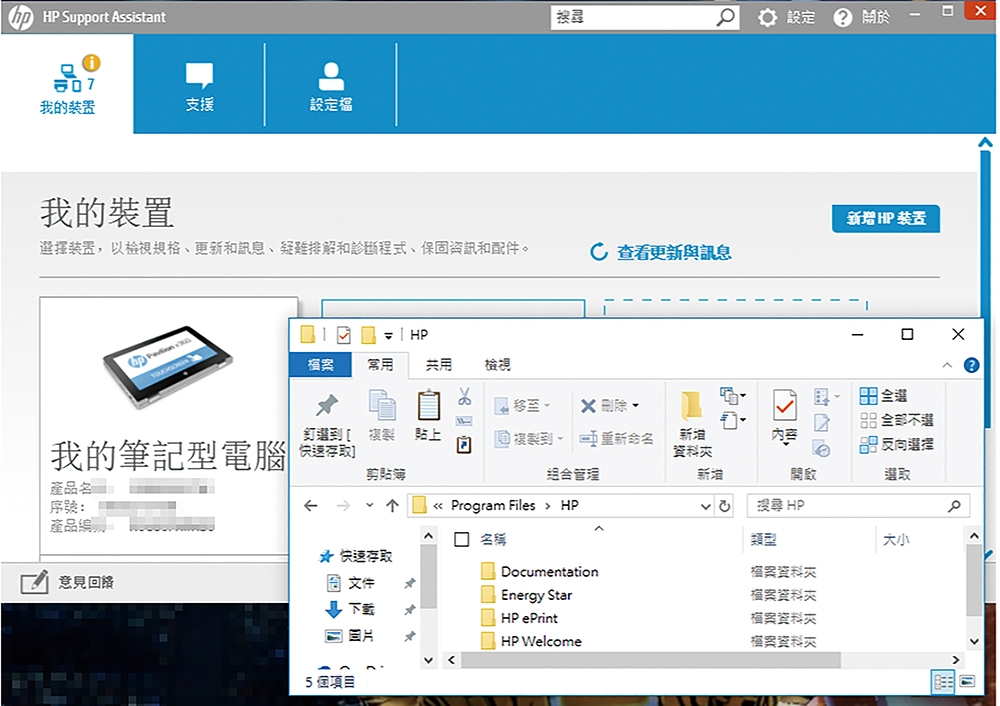Open the About question-mark icon in HP Support Assistant
This screenshot has height=706, width=1000.
(x=842, y=17)
